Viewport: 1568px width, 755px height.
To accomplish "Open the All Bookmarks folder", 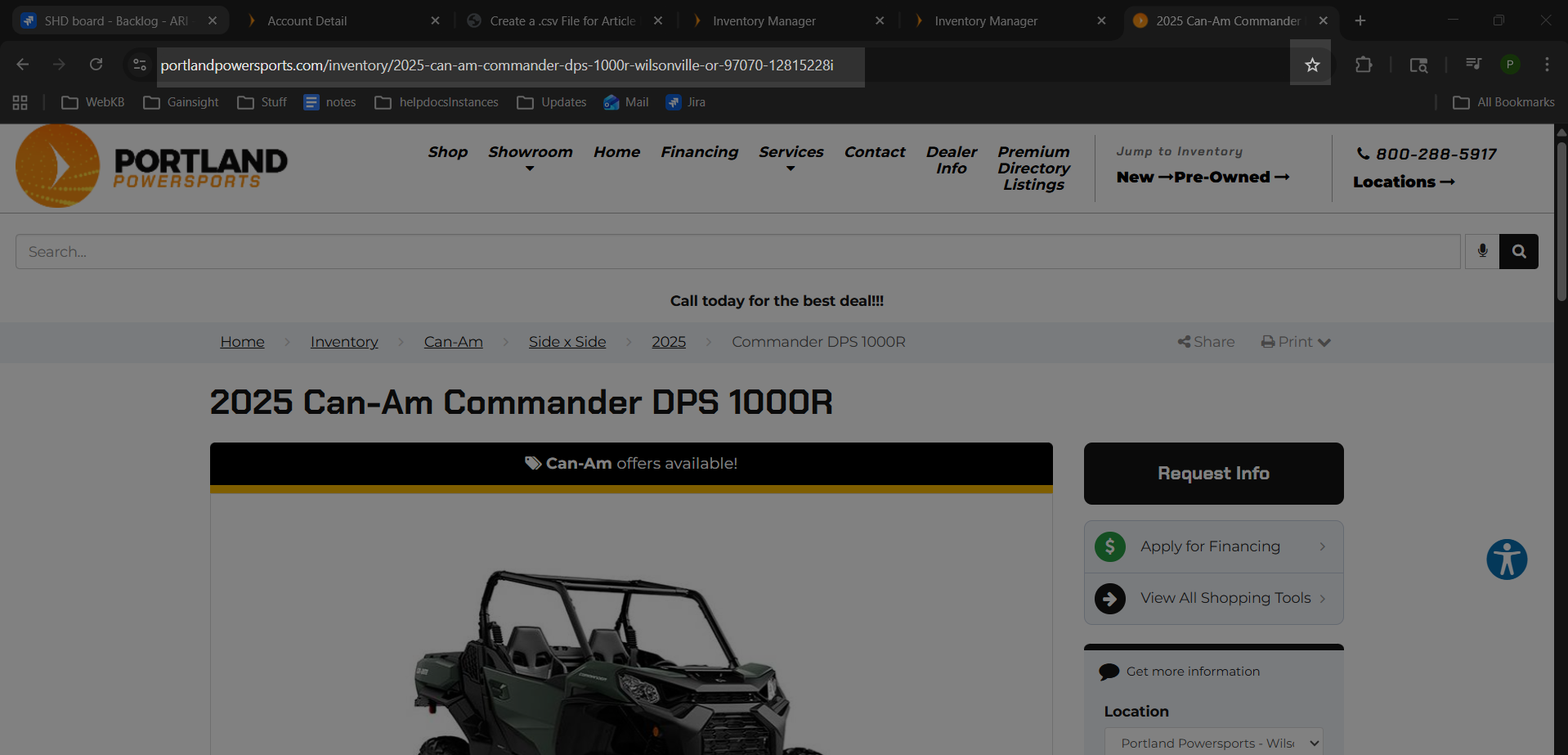I will point(1503,102).
